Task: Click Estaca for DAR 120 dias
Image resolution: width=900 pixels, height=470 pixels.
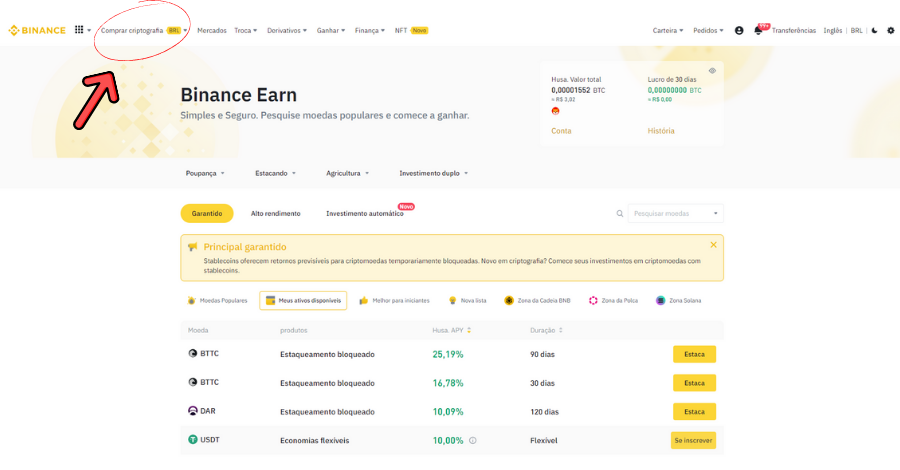Action: pyautogui.click(x=695, y=411)
